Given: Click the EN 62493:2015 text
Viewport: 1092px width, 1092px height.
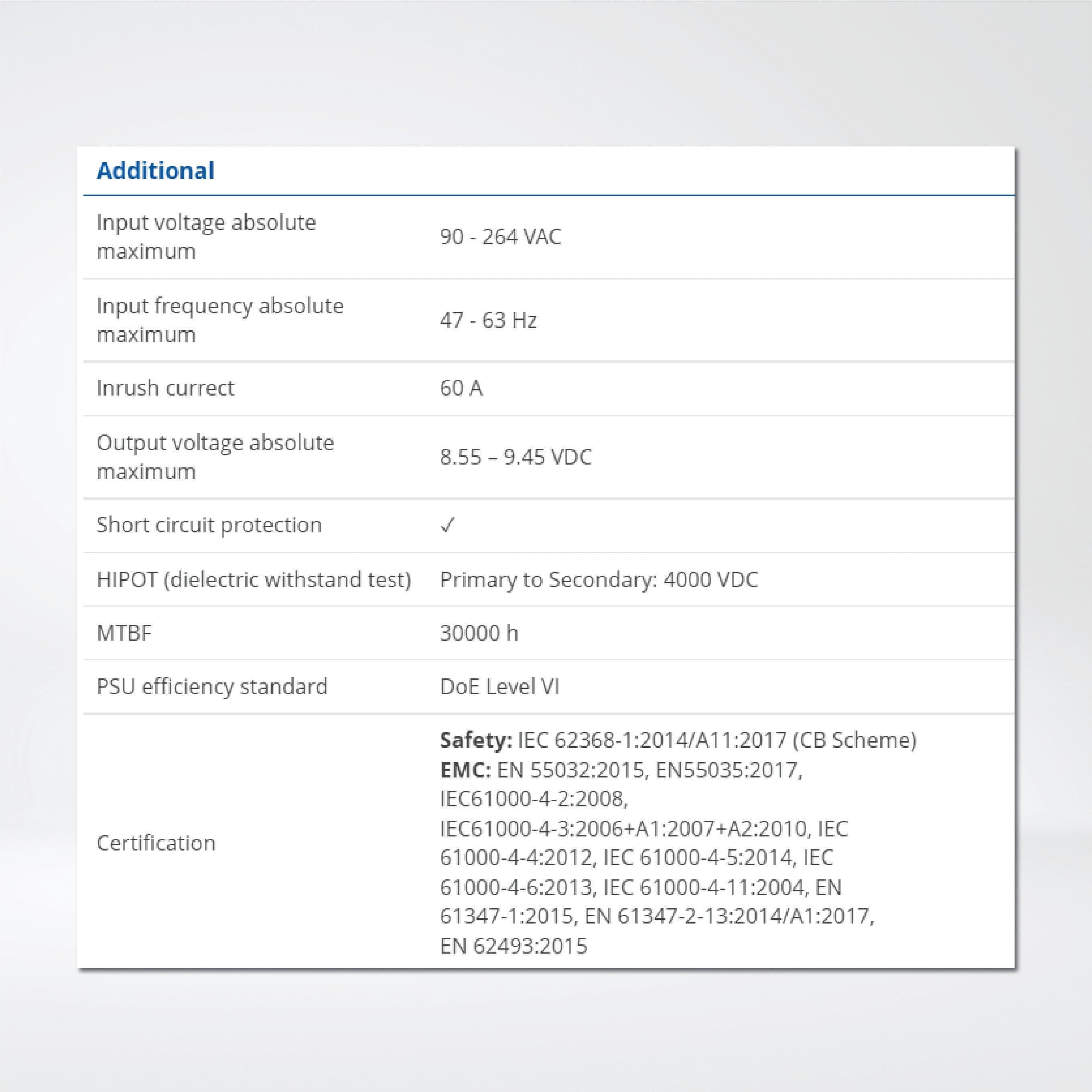Looking at the screenshot, I should (x=514, y=946).
